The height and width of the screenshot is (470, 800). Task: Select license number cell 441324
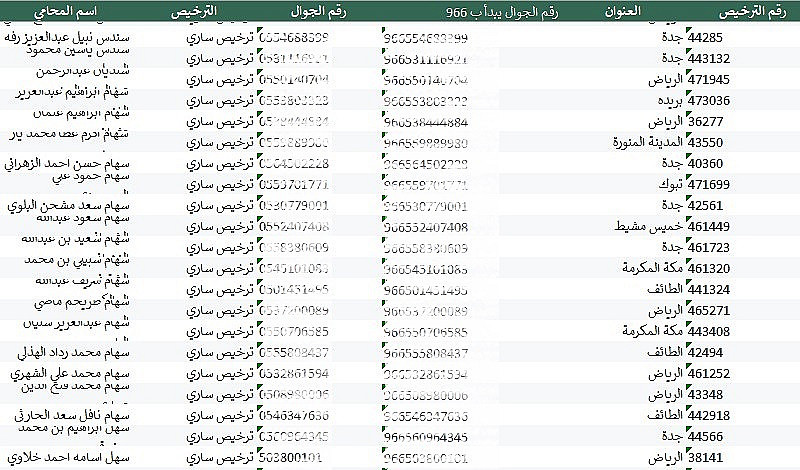tap(709, 289)
